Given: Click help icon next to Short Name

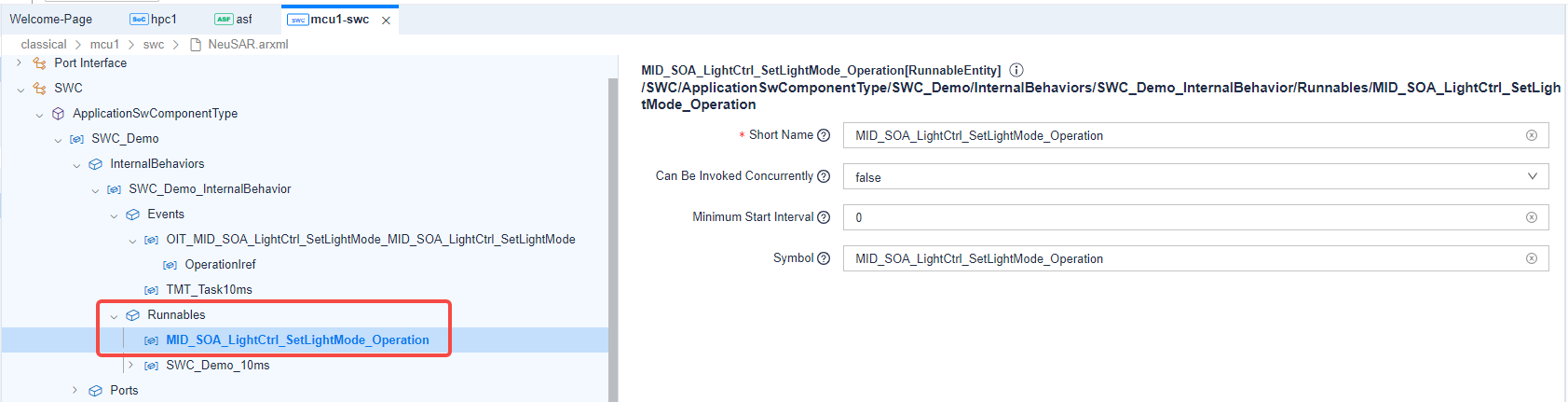Looking at the screenshot, I should coord(824,135).
